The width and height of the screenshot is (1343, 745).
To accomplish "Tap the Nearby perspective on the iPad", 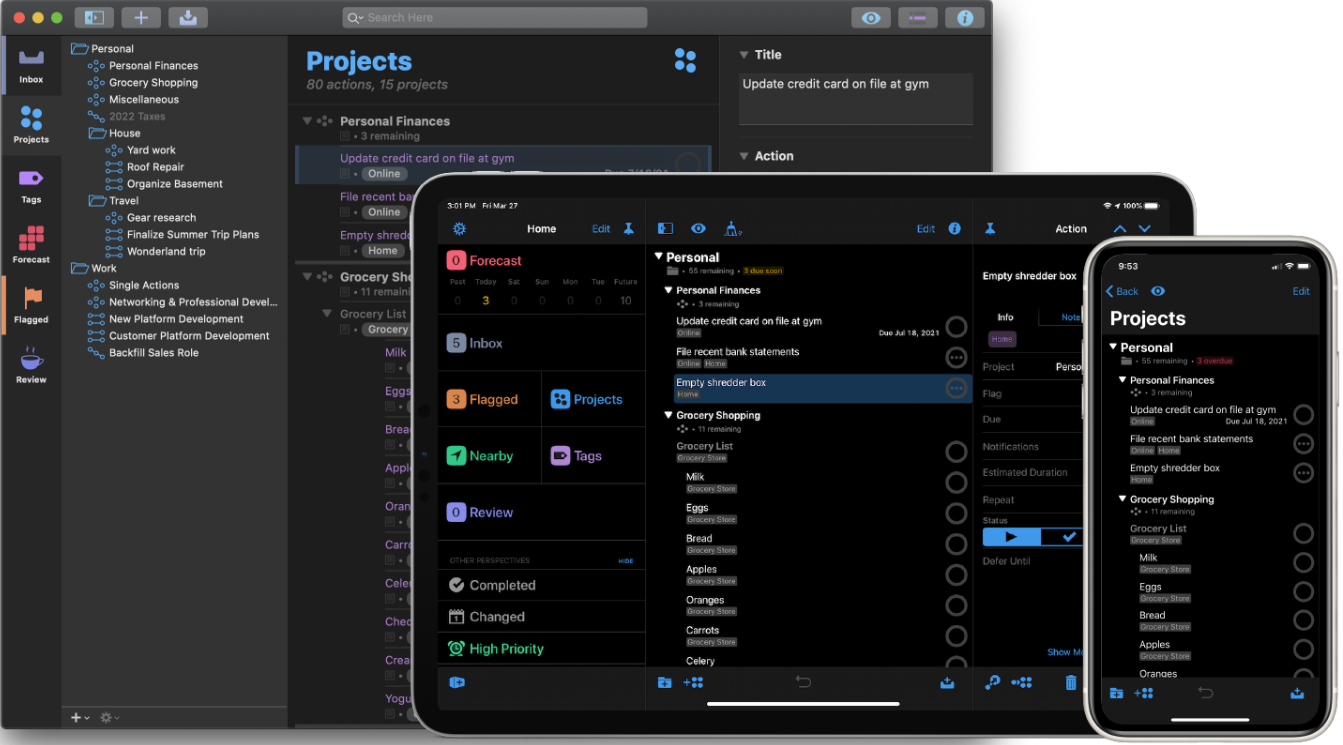I will pos(487,455).
